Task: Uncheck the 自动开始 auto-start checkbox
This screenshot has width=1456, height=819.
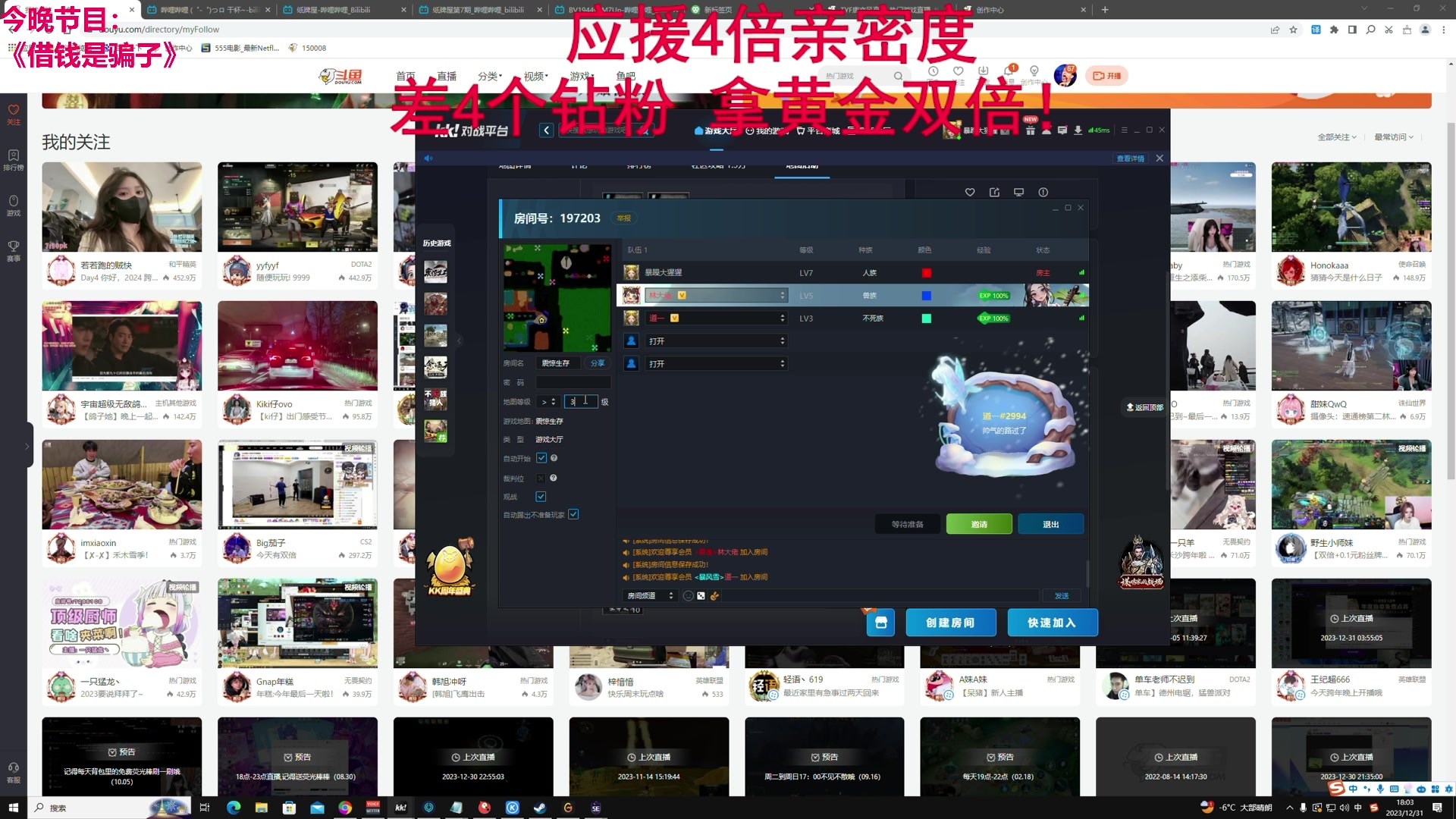Action: 541,457
